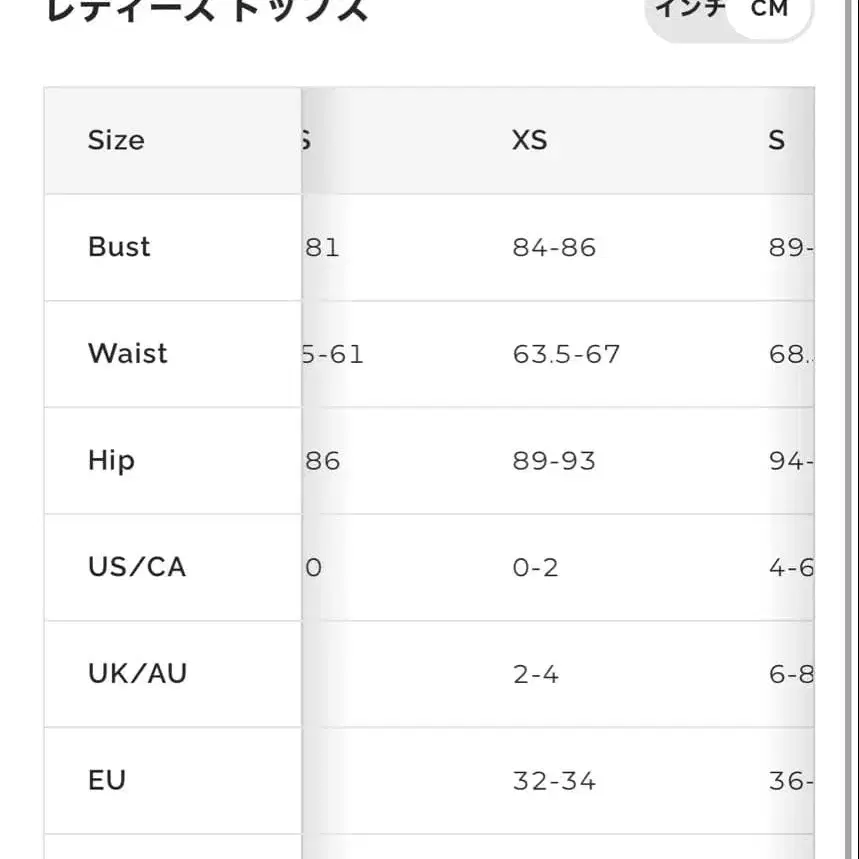Click the S UK/AU value 6-8

tap(791, 674)
